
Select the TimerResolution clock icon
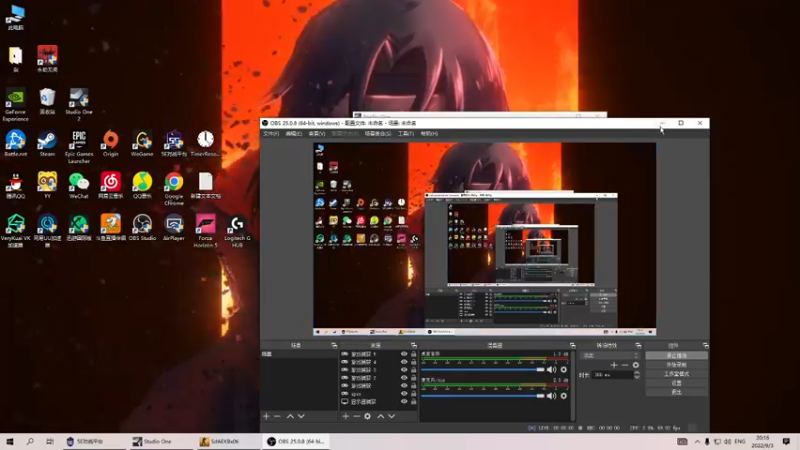tap(205, 143)
